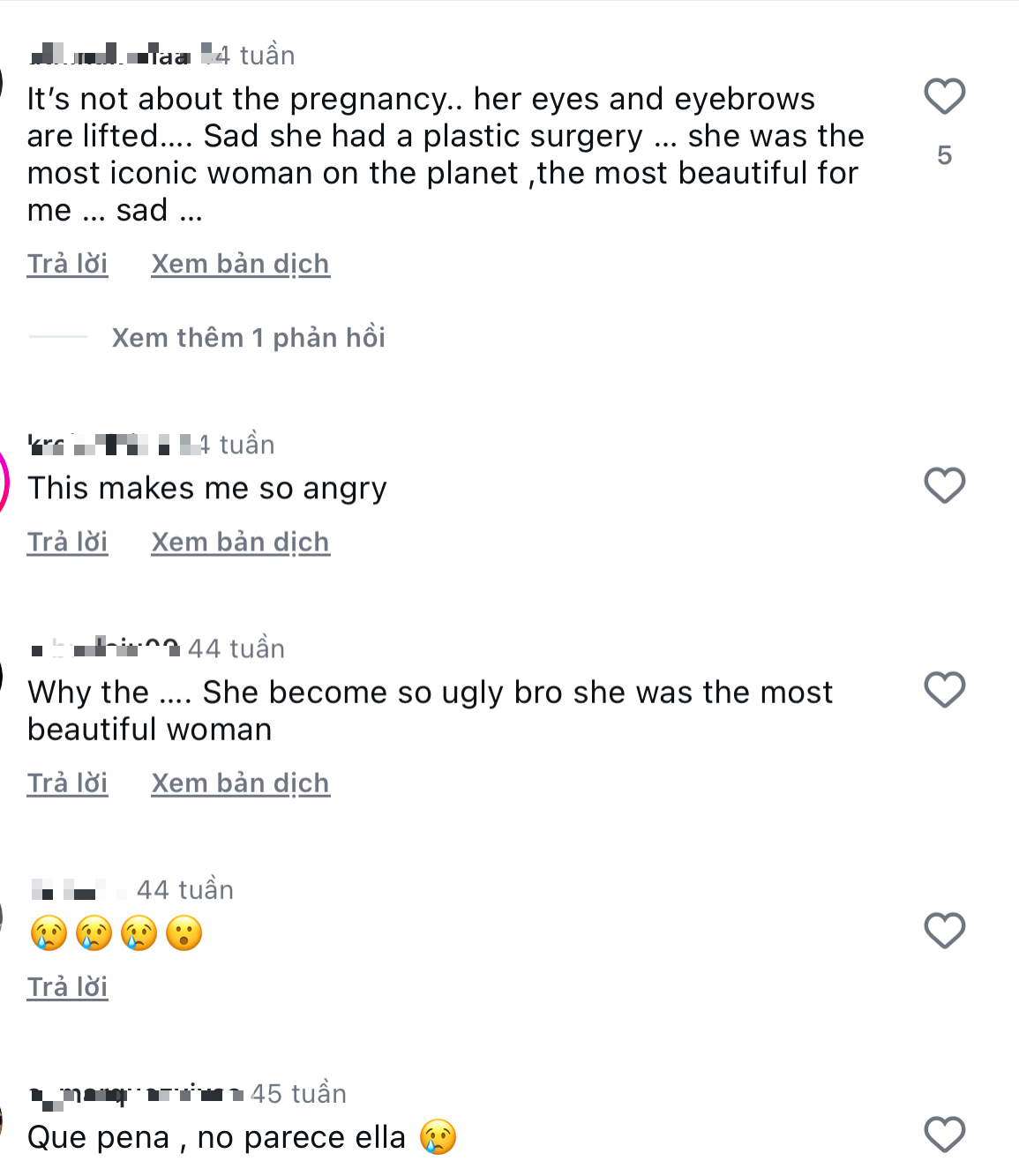The image size is (1019, 1176).
Task: Like the crying emoji comment
Action: point(944,931)
